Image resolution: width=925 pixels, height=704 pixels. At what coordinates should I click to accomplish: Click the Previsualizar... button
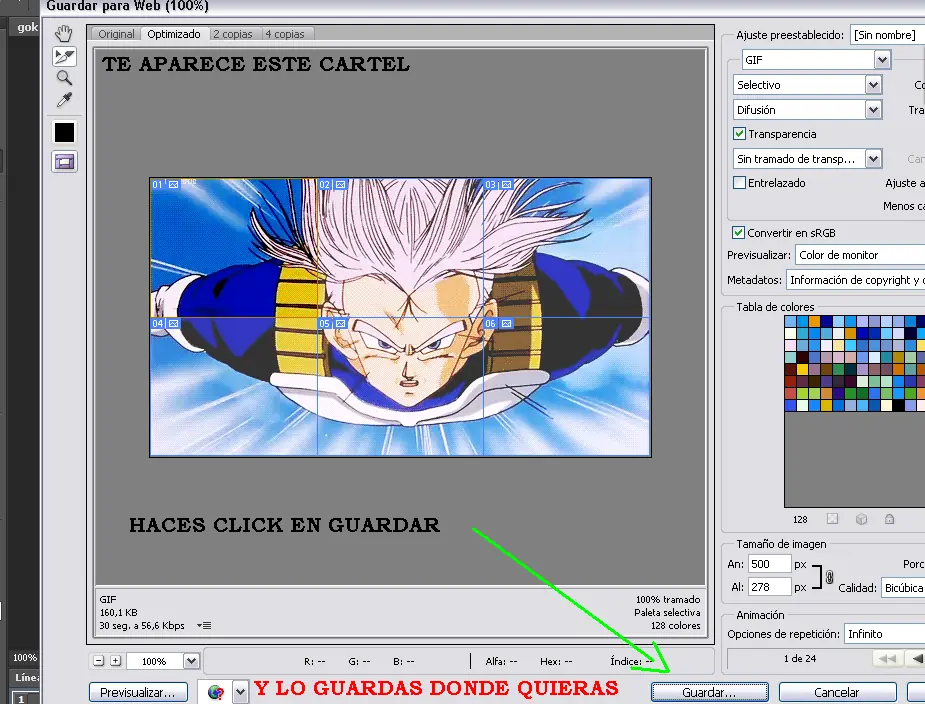[x=138, y=692]
